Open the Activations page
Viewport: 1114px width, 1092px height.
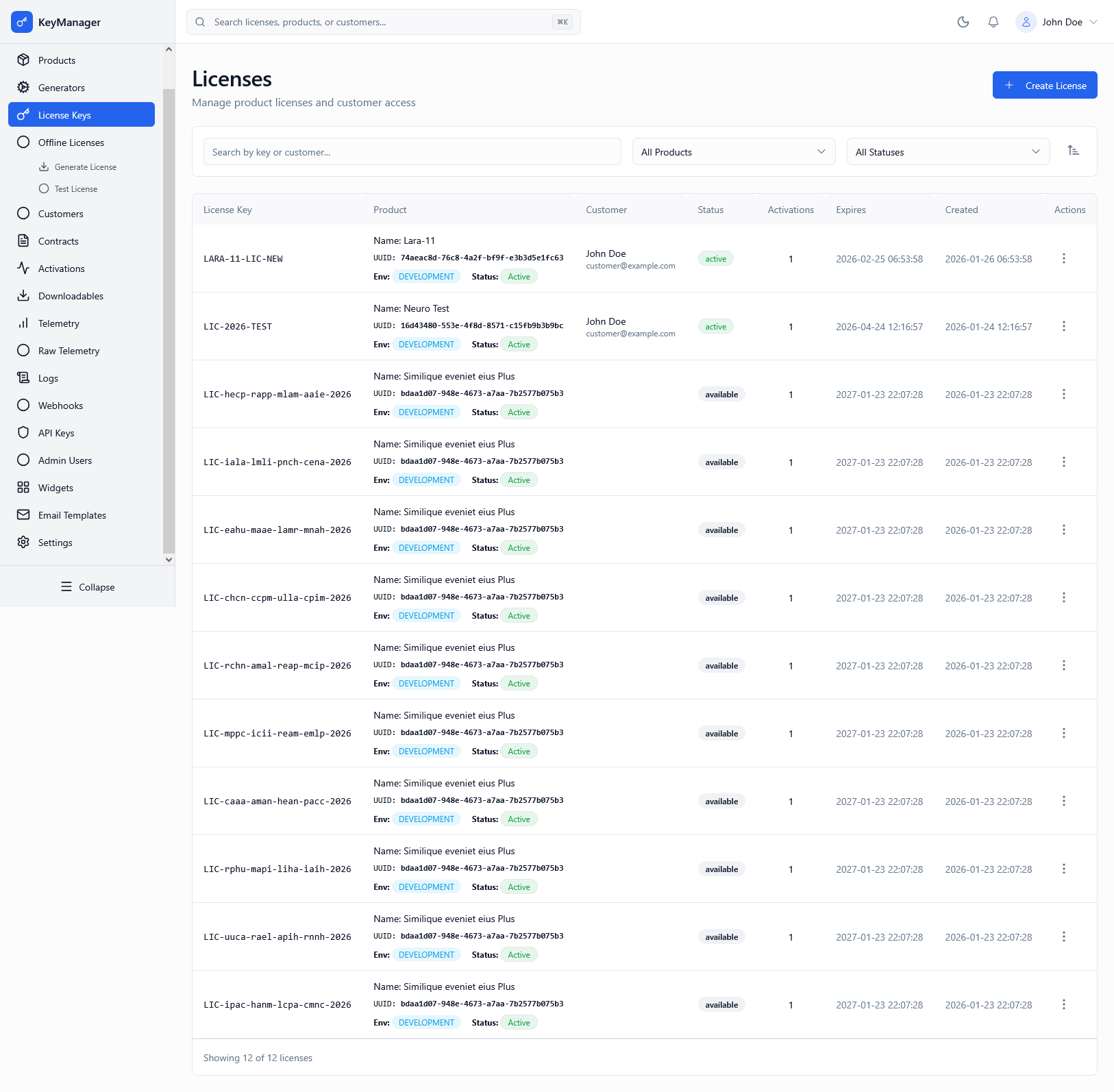[62, 269]
